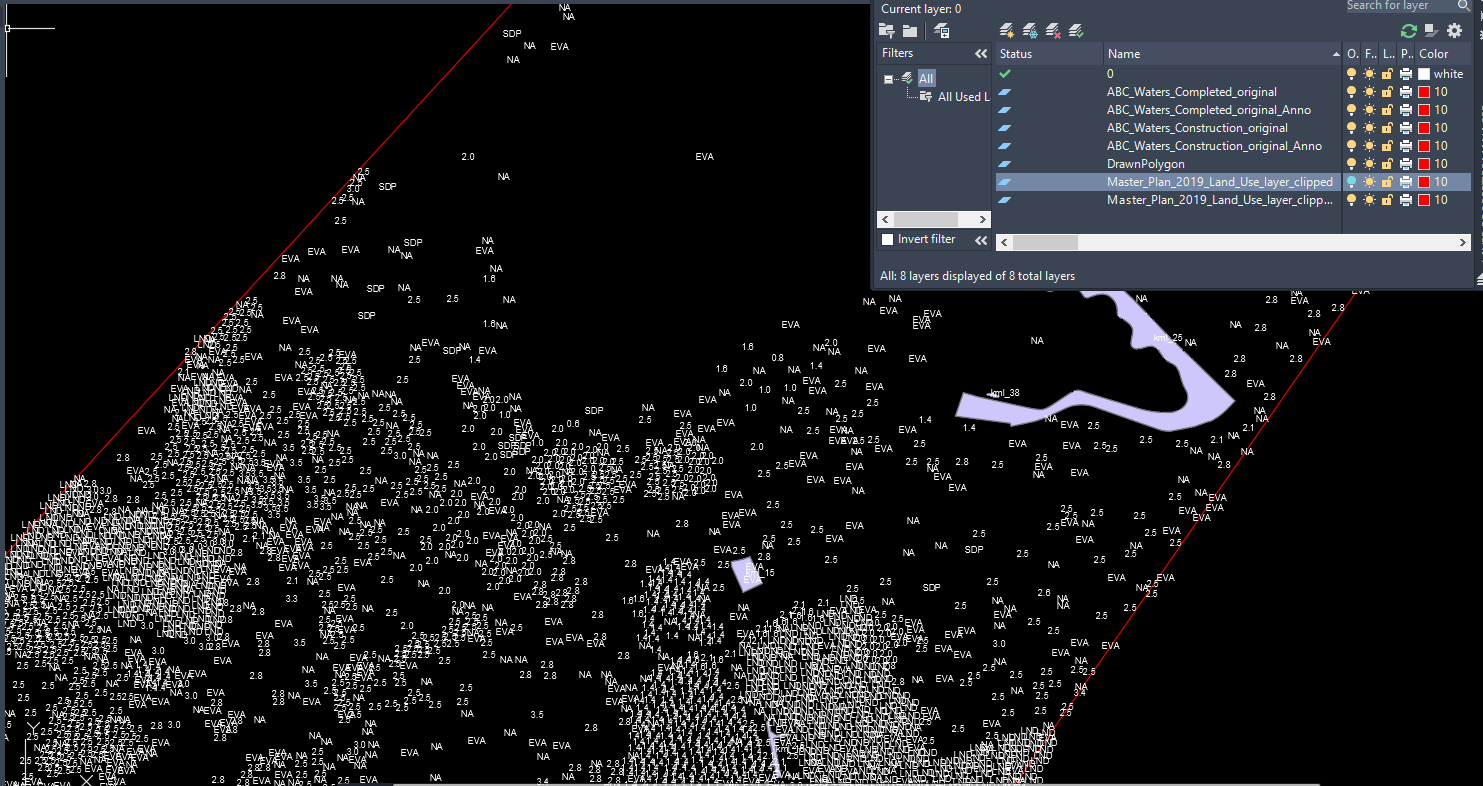1483x786 pixels.
Task: Create a new layer with New Layer icon
Action: [1007, 31]
